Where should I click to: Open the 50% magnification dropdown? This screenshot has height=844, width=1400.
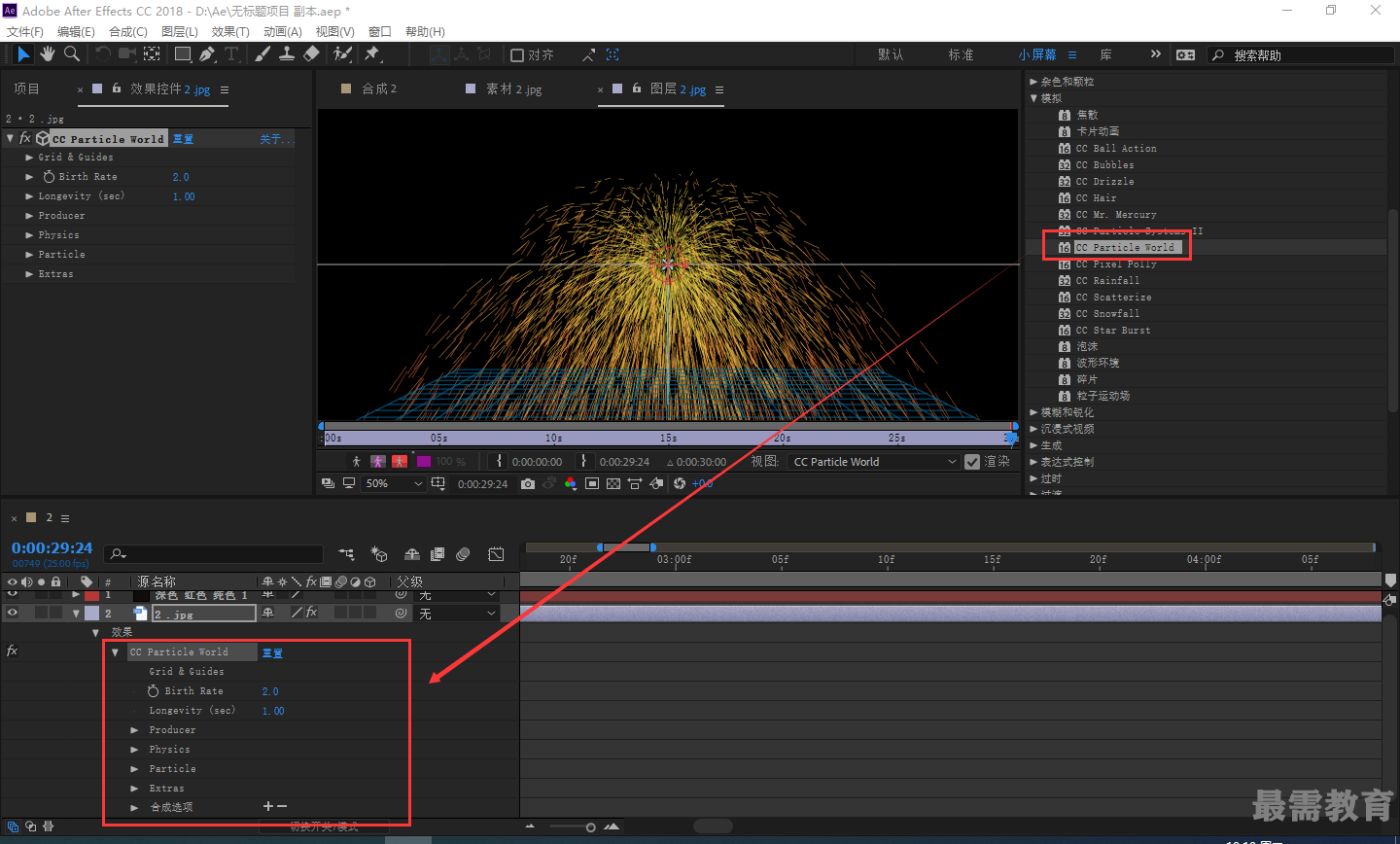[393, 483]
